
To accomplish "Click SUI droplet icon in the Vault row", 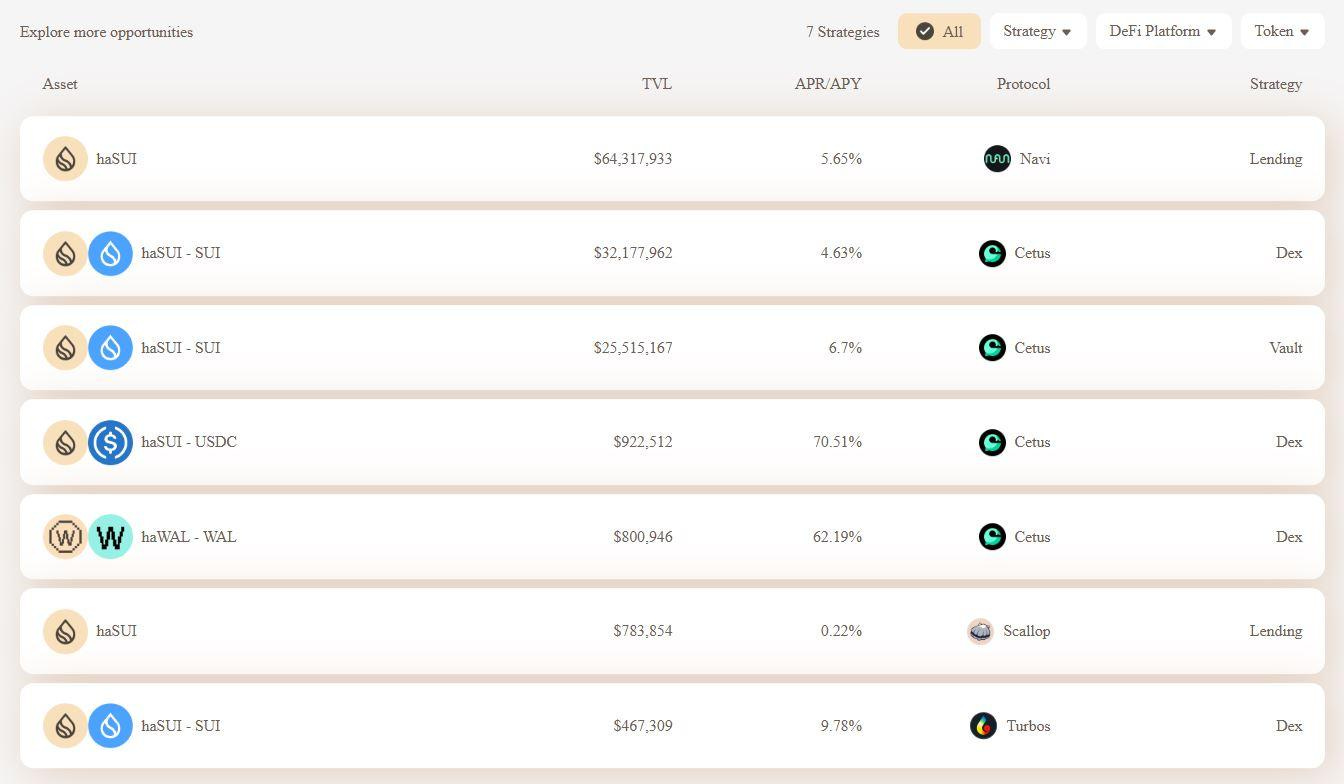I will (x=110, y=348).
